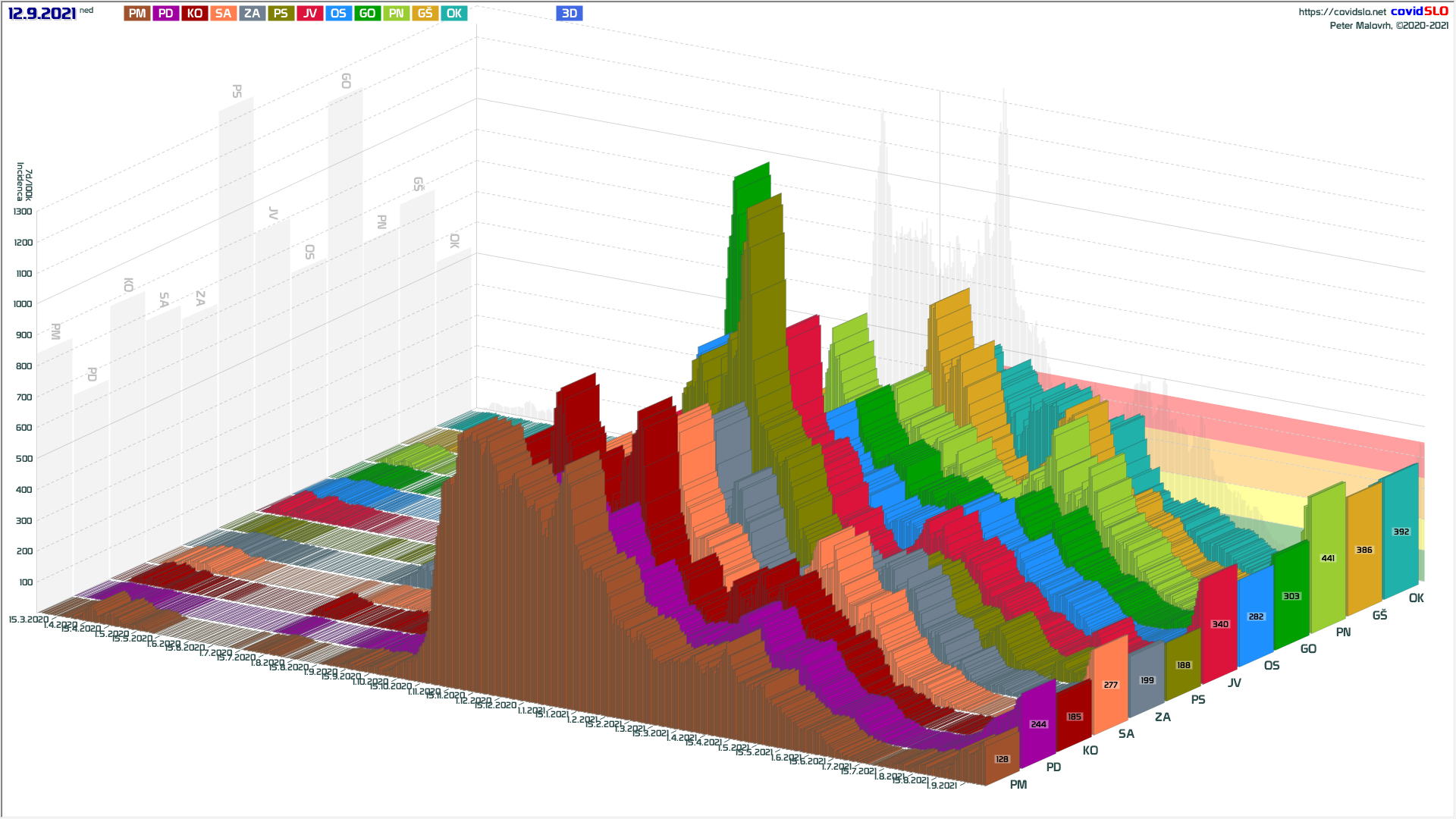
Task: Toggle the KO region legend button
Action: pyautogui.click(x=195, y=13)
